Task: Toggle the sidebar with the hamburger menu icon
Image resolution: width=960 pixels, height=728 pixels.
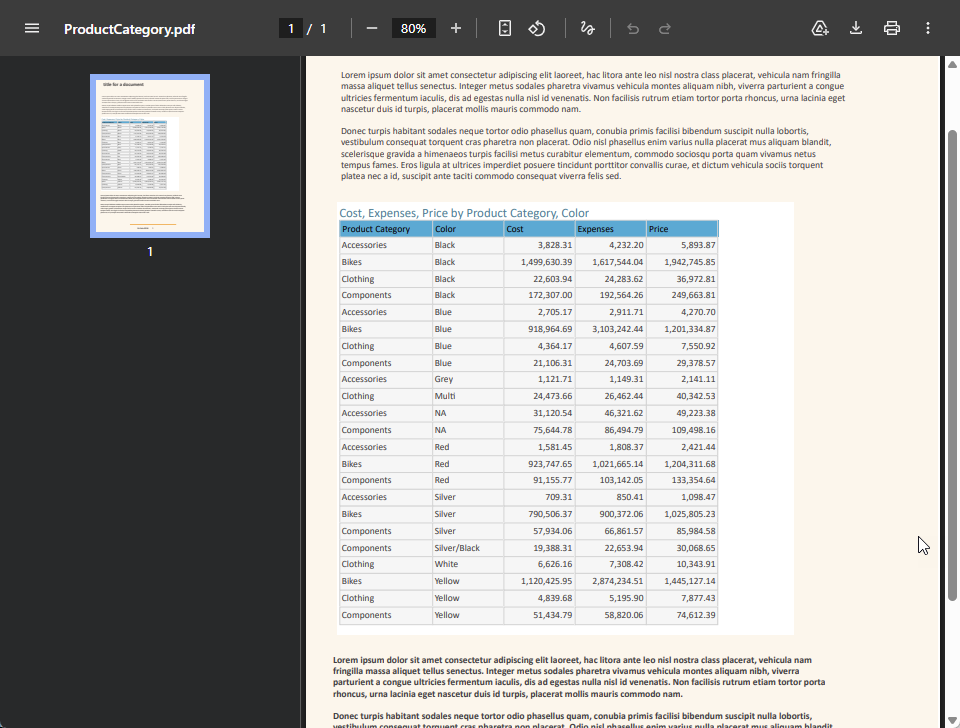Action: tap(32, 28)
